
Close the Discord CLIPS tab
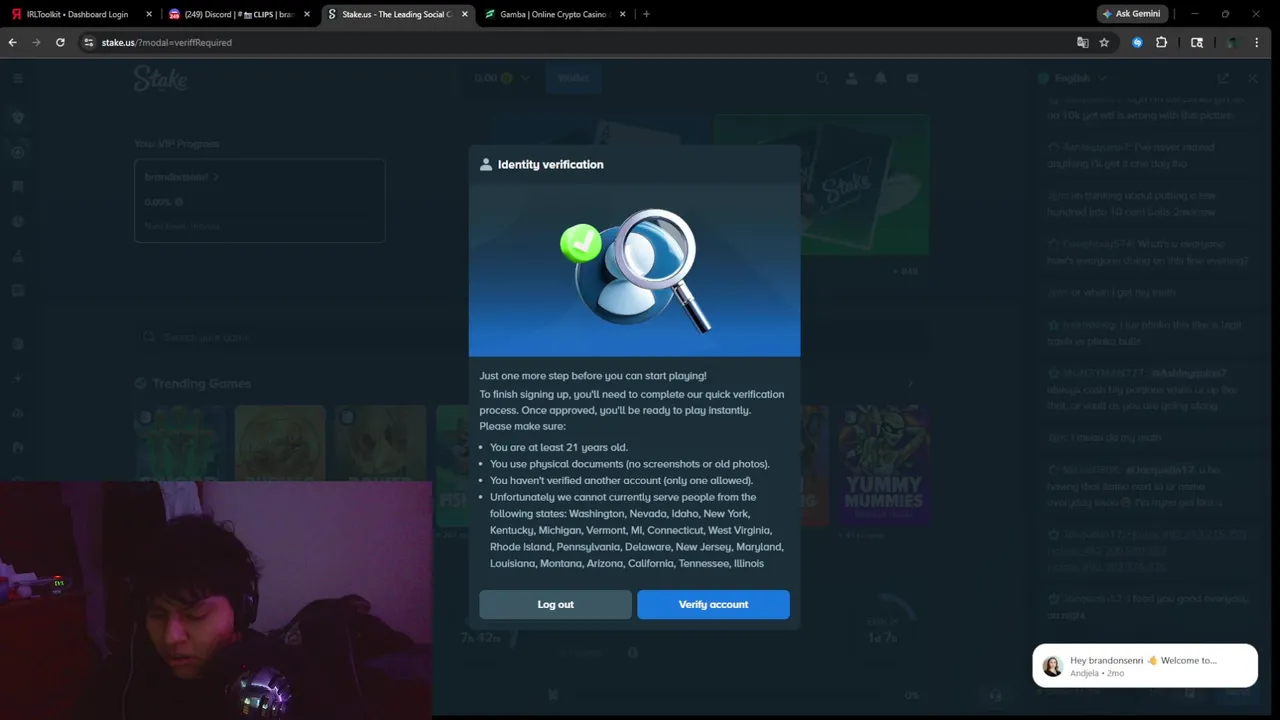(x=307, y=14)
